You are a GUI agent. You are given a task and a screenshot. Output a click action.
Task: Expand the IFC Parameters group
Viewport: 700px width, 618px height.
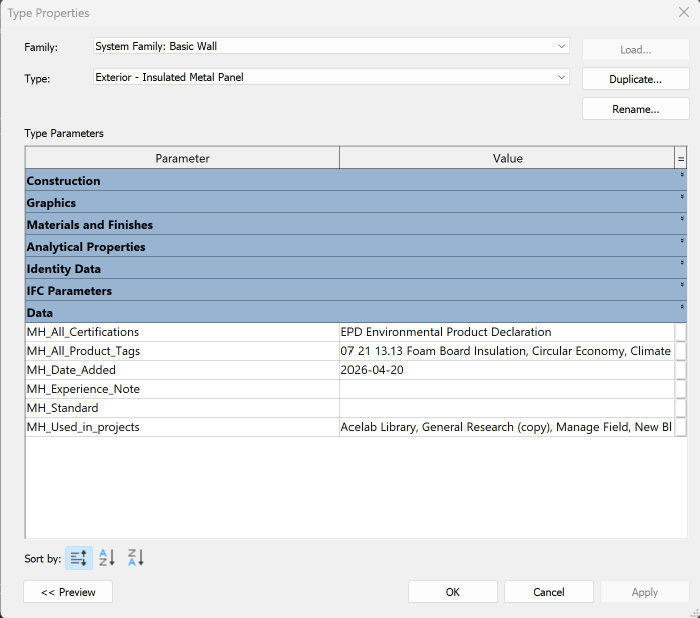(x=682, y=285)
